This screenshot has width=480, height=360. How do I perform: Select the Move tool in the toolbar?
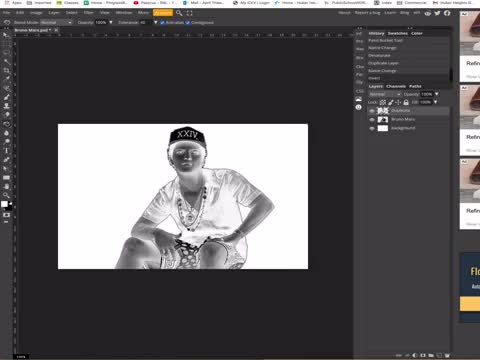pyautogui.click(x=6, y=35)
